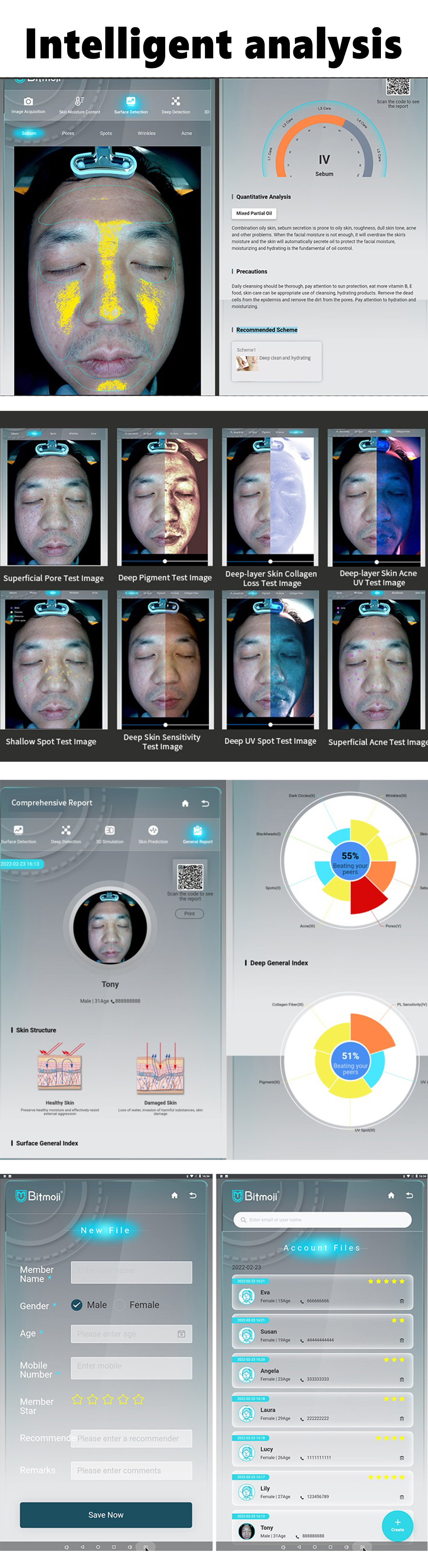Open the Deep UV Spot Test Image
This screenshot has width=428, height=1568.
[271, 660]
